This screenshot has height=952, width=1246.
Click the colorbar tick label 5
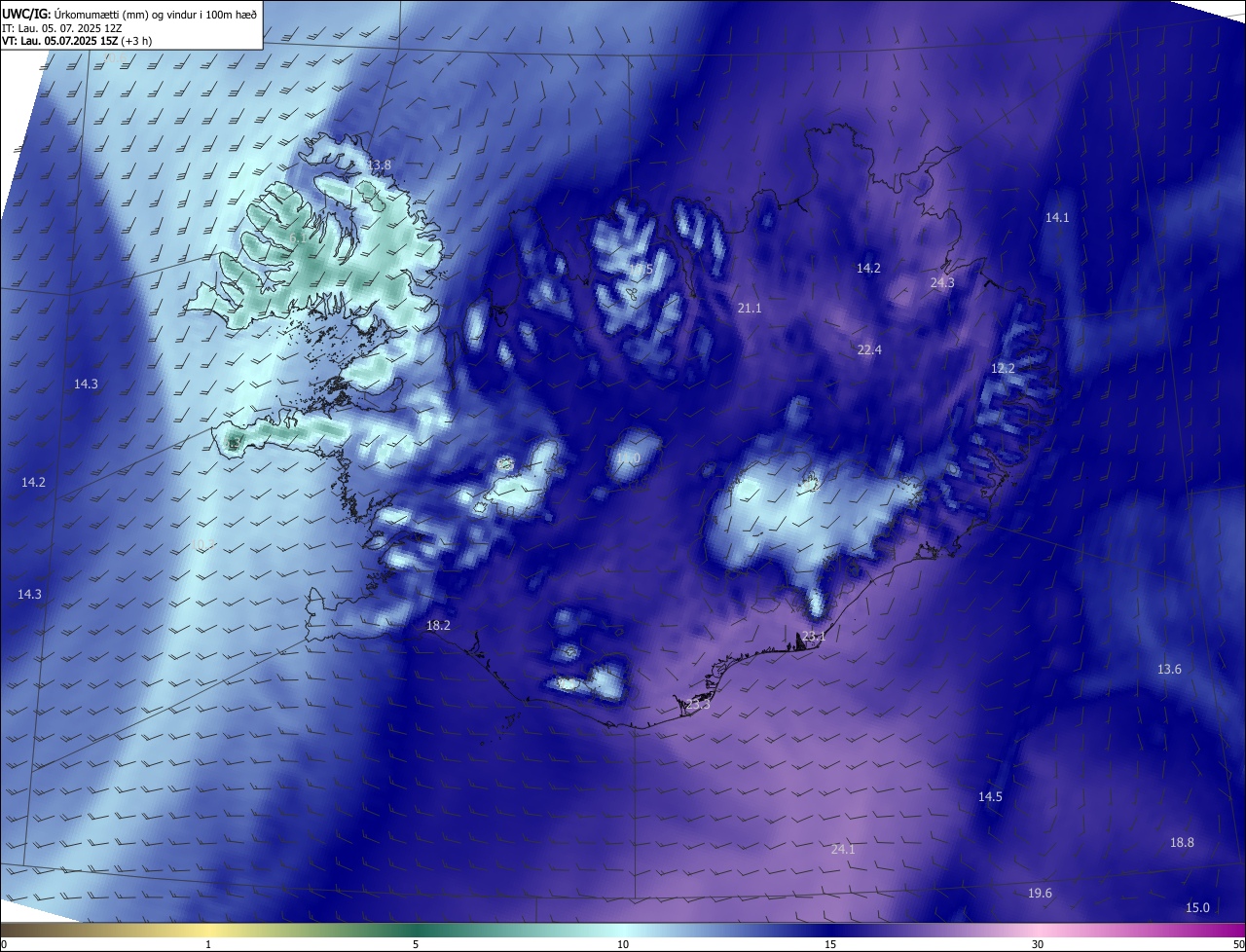tap(416, 945)
